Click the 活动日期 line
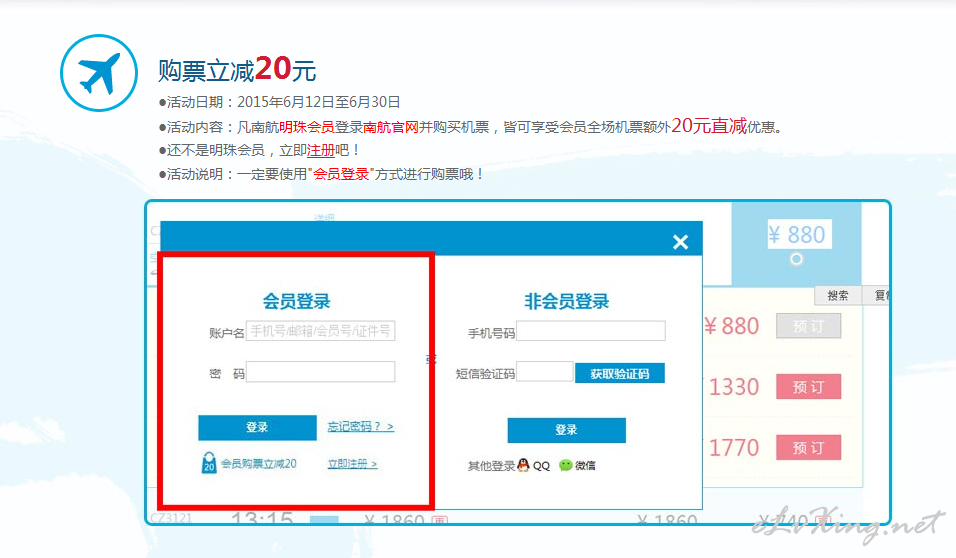Image resolution: width=956 pixels, height=558 pixels. pyautogui.click(x=279, y=102)
